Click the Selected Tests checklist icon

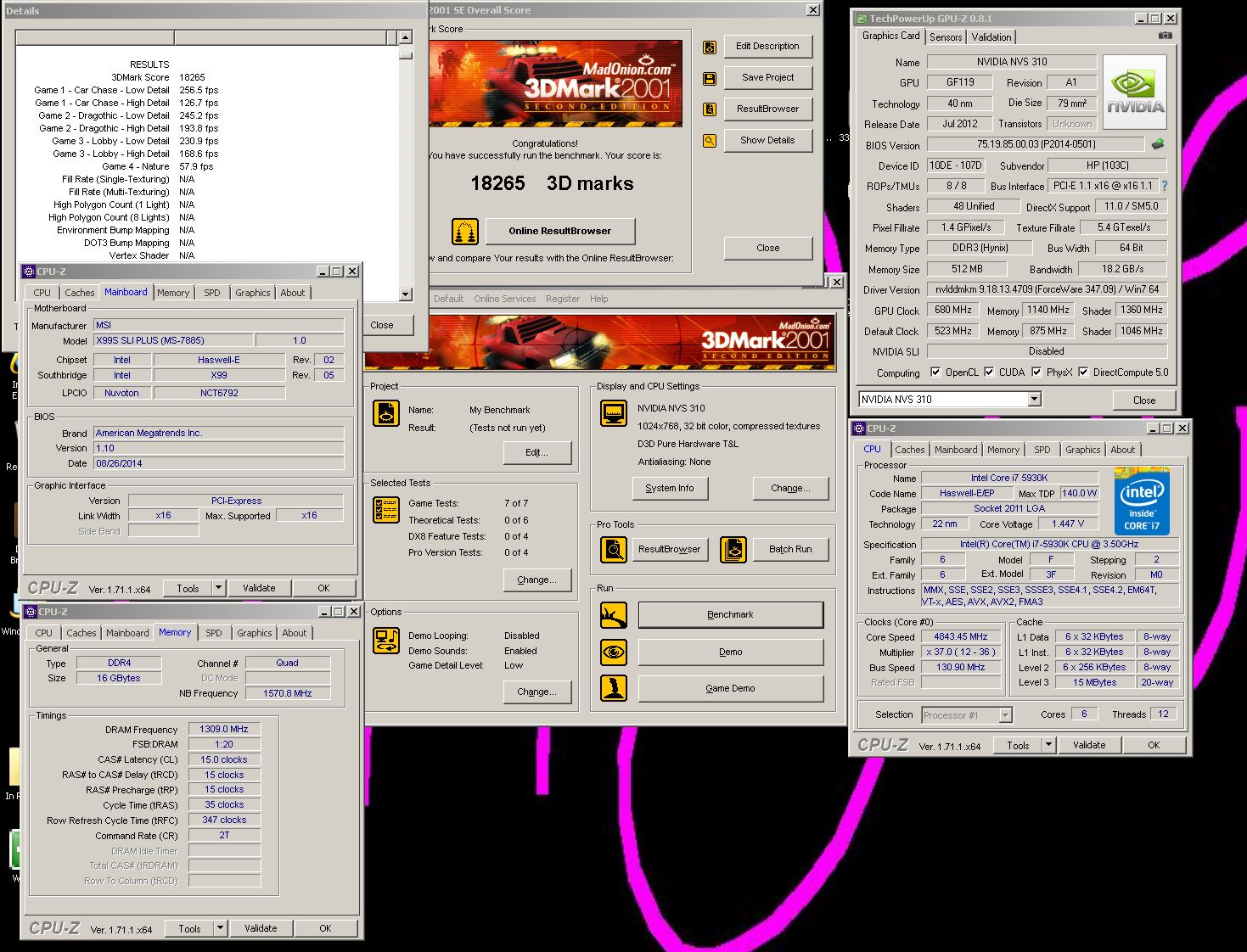(386, 510)
